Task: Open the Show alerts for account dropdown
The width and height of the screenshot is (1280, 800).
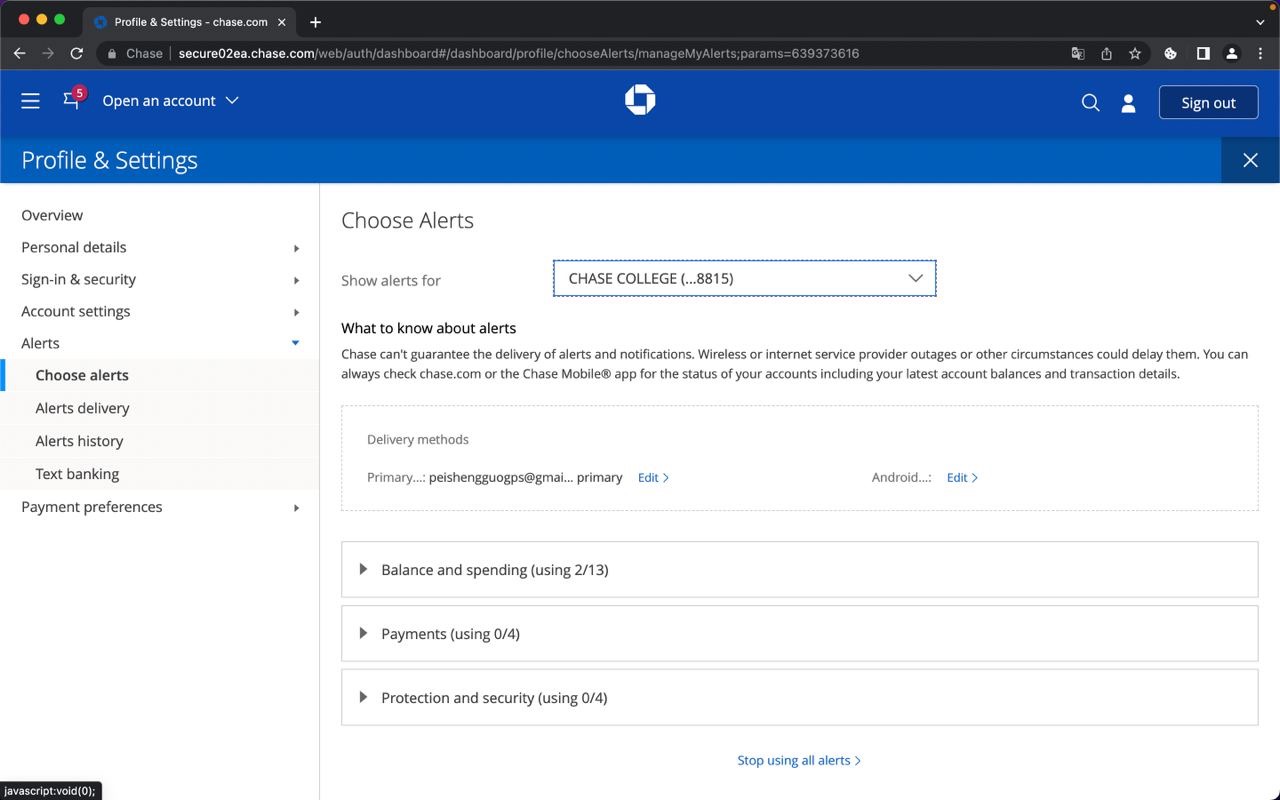Action: [x=744, y=279]
